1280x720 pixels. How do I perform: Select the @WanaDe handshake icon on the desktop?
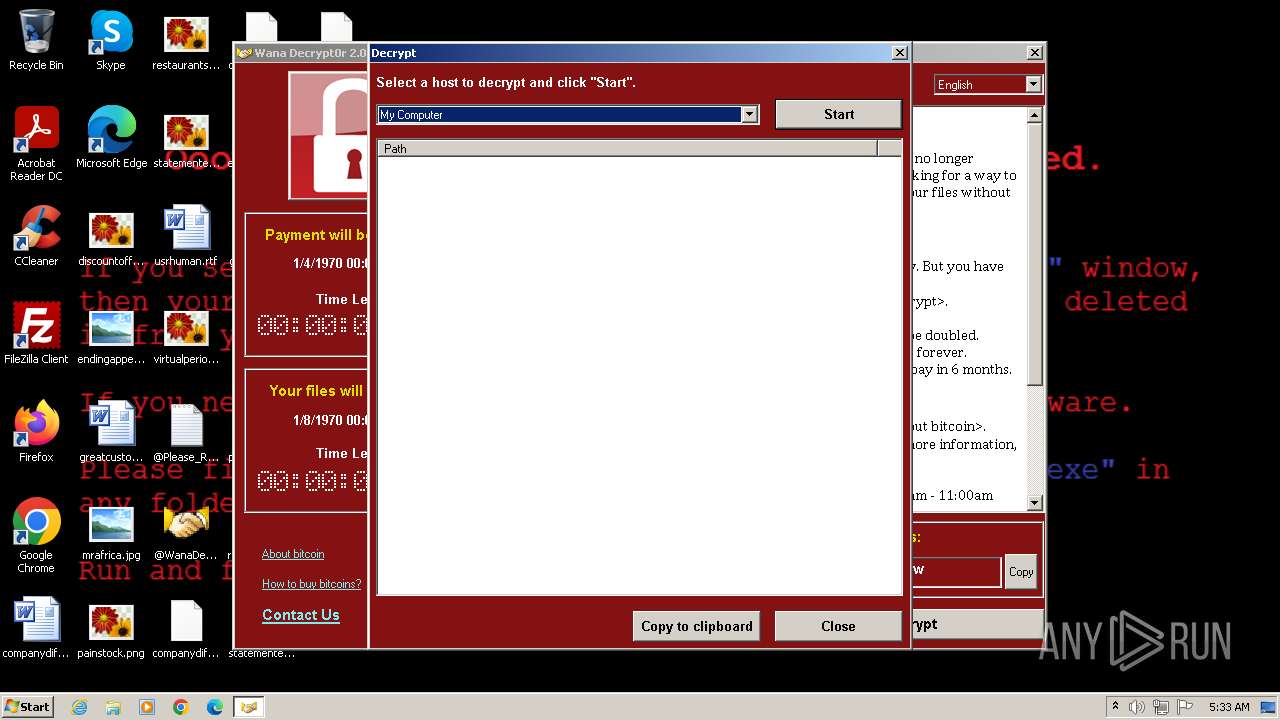click(186, 532)
